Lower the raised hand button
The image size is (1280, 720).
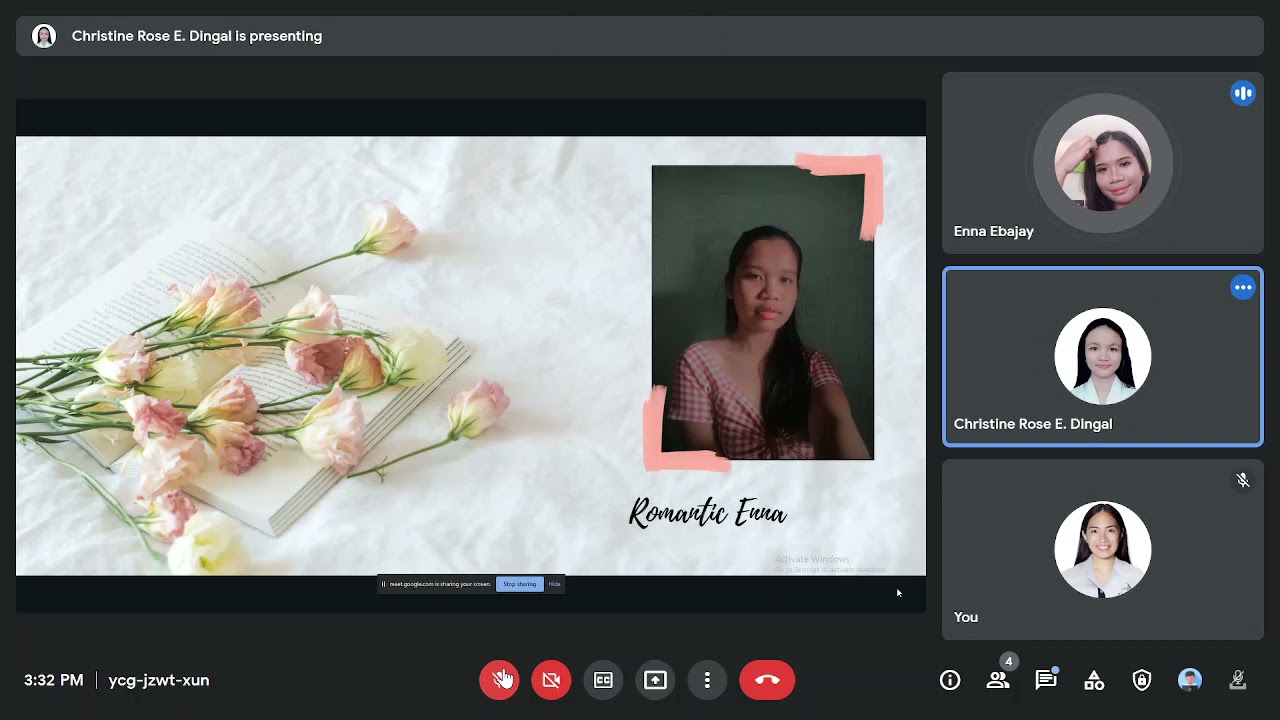pyautogui.click(x=499, y=680)
